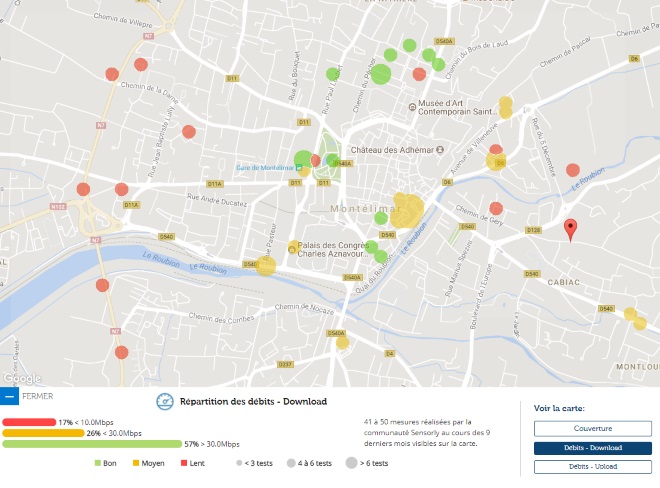Click the red location pin near Cabiac
The height and width of the screenshot is (488, 660).
(570, 230)
